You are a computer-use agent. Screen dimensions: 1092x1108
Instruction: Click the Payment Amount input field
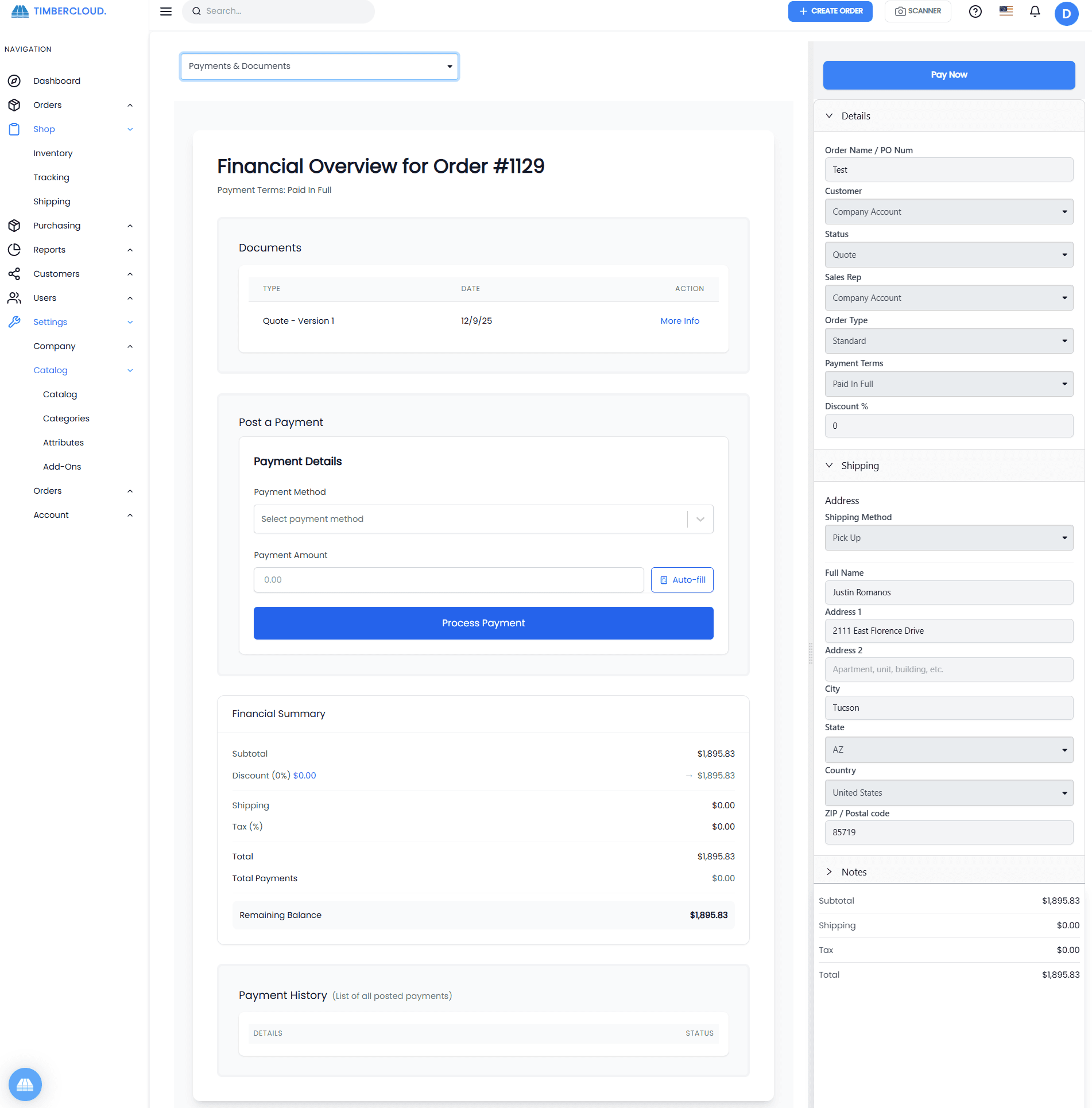[x=448, y=580]
